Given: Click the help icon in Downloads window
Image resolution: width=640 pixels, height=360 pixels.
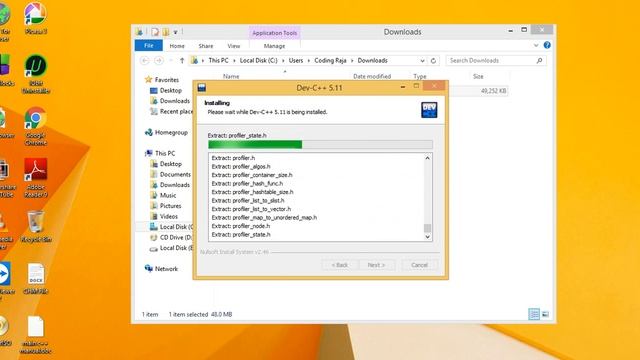Looking at the screenshot, I should 547,45.
